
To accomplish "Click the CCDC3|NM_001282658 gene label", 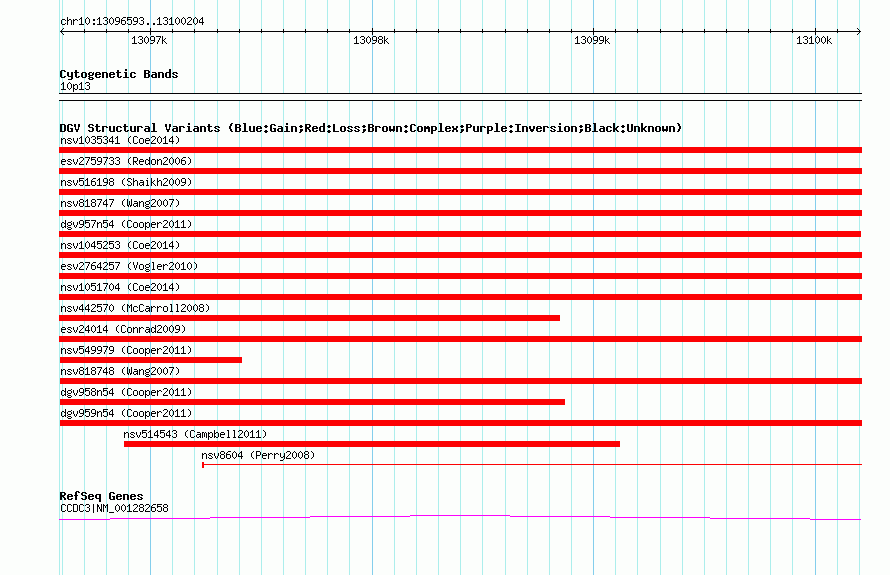I will pos(114,508).
